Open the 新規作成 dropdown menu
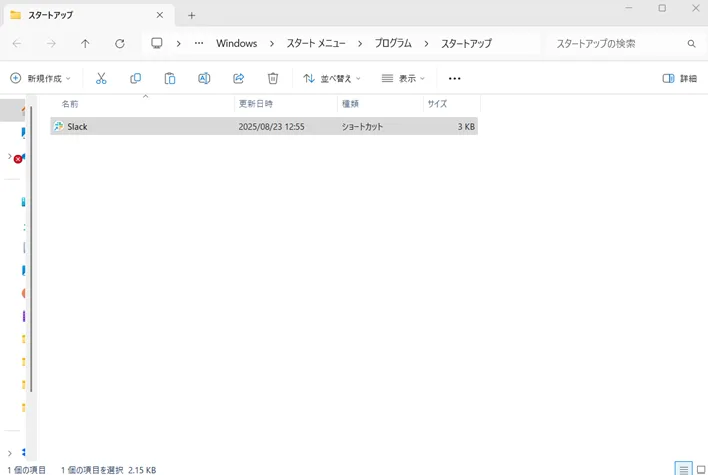 41,78
